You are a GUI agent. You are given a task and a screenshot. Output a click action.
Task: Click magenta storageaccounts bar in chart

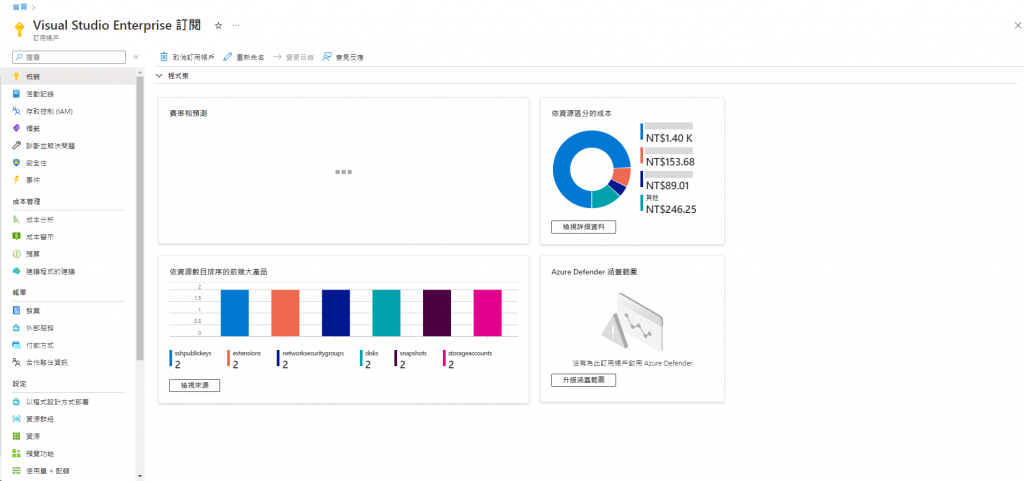[487, 313]
